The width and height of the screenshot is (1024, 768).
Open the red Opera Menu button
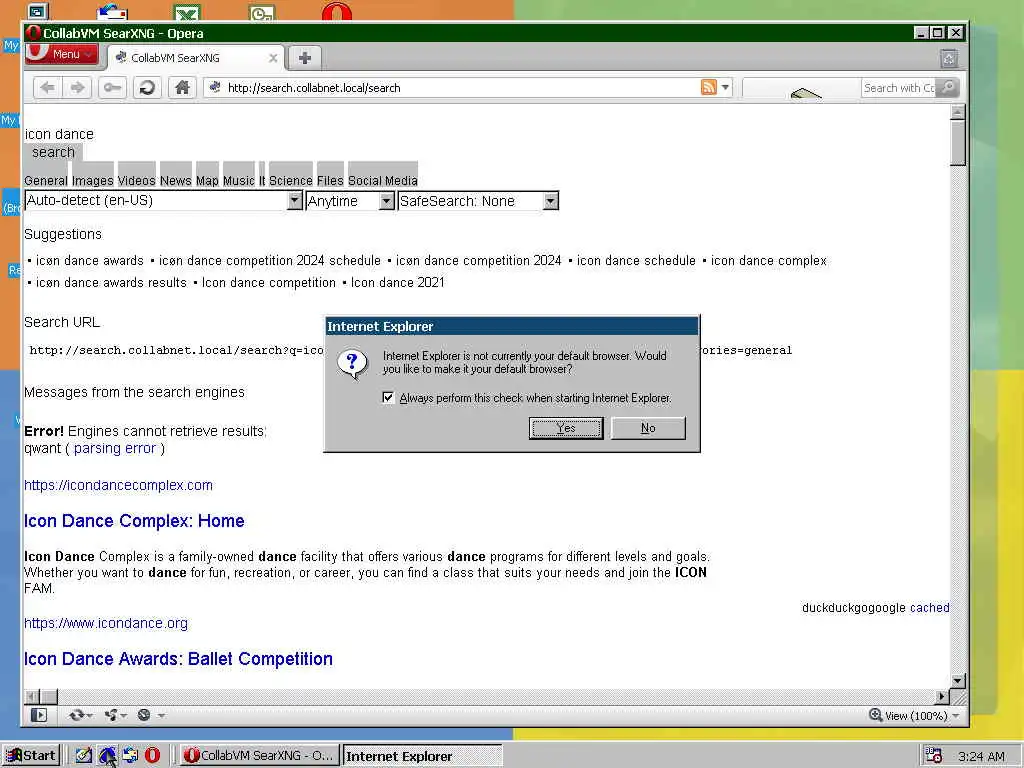tap(61, 54)
